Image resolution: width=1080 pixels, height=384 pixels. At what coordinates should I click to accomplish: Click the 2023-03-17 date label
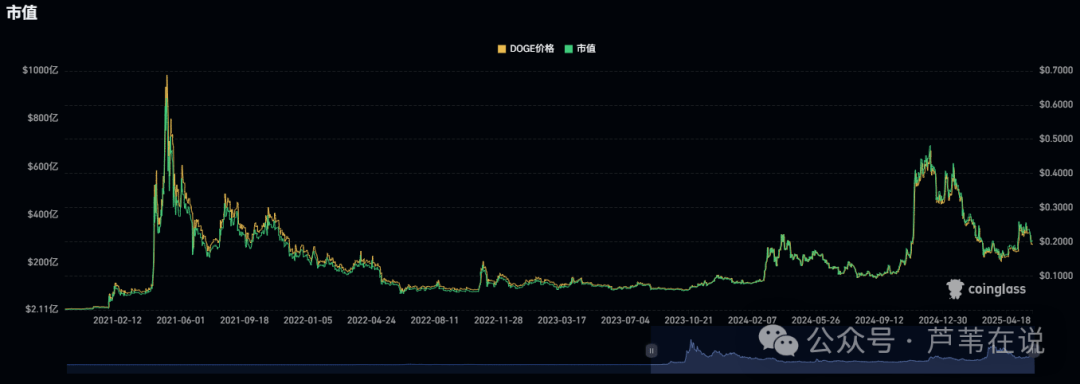tap(561, 321)
